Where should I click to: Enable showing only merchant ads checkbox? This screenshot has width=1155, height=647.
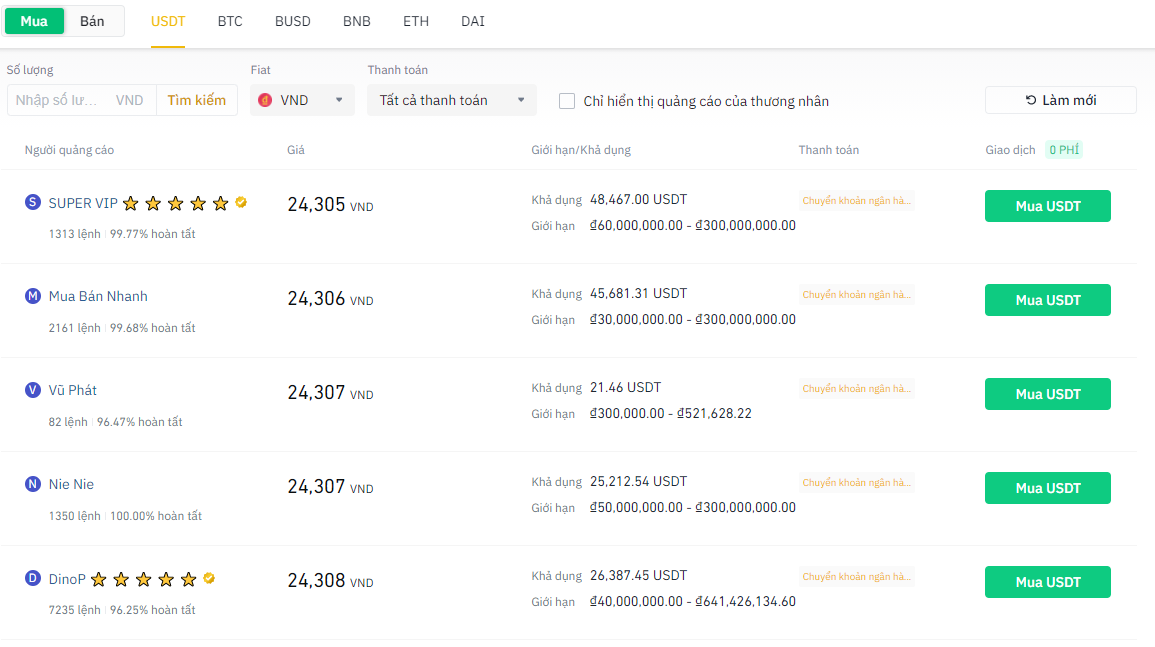pos(567,101)
